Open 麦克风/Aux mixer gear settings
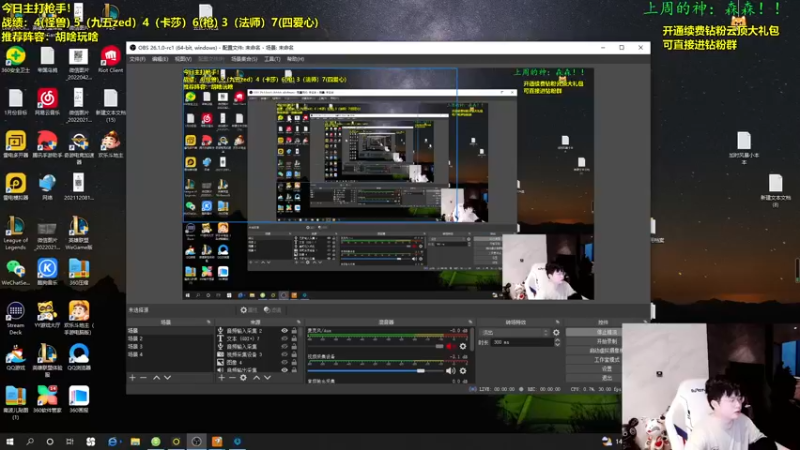The height and width of the screenshot is (450, 800). [463, 346]
